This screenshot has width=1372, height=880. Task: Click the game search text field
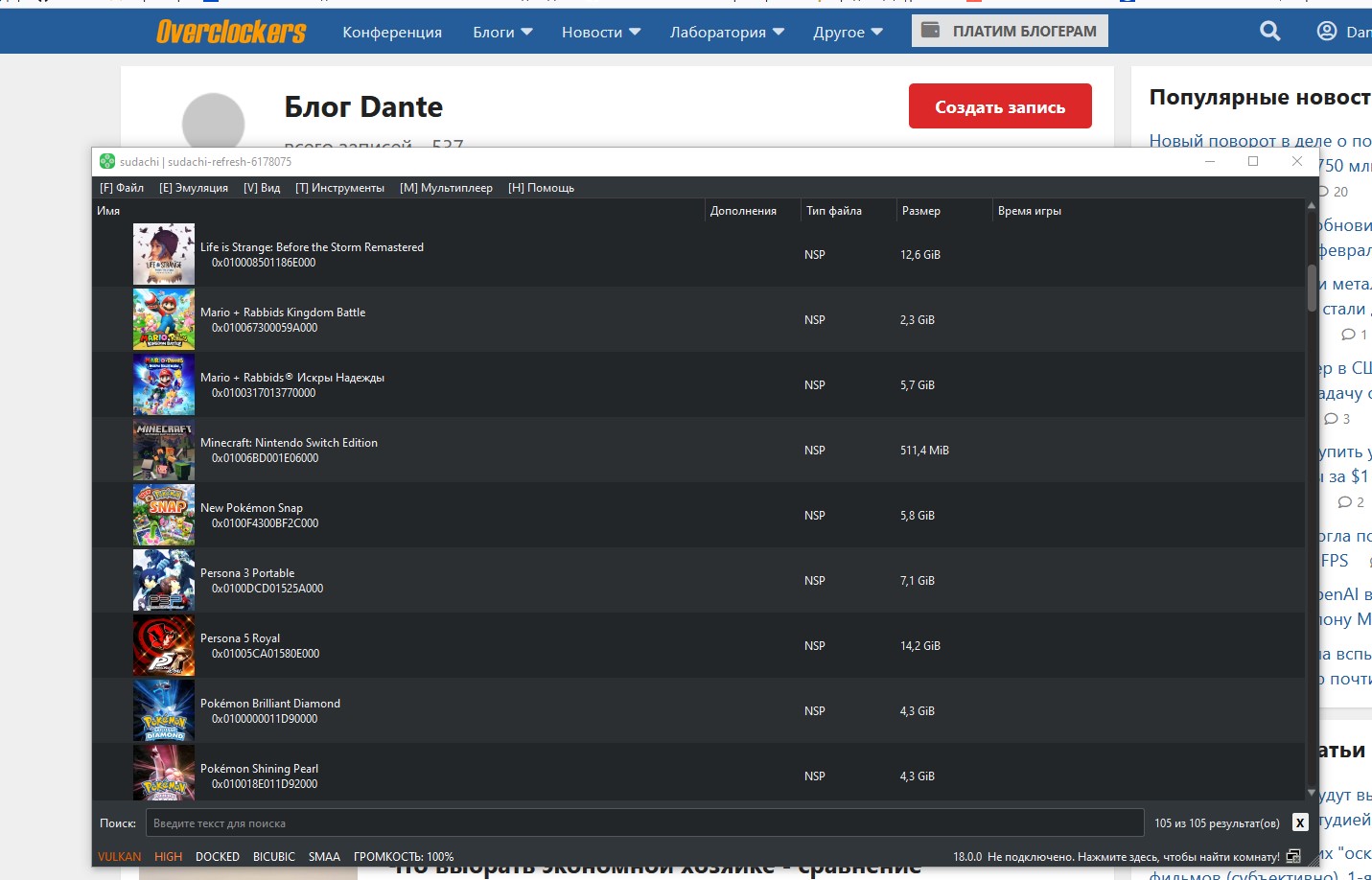tap(644, 822)
